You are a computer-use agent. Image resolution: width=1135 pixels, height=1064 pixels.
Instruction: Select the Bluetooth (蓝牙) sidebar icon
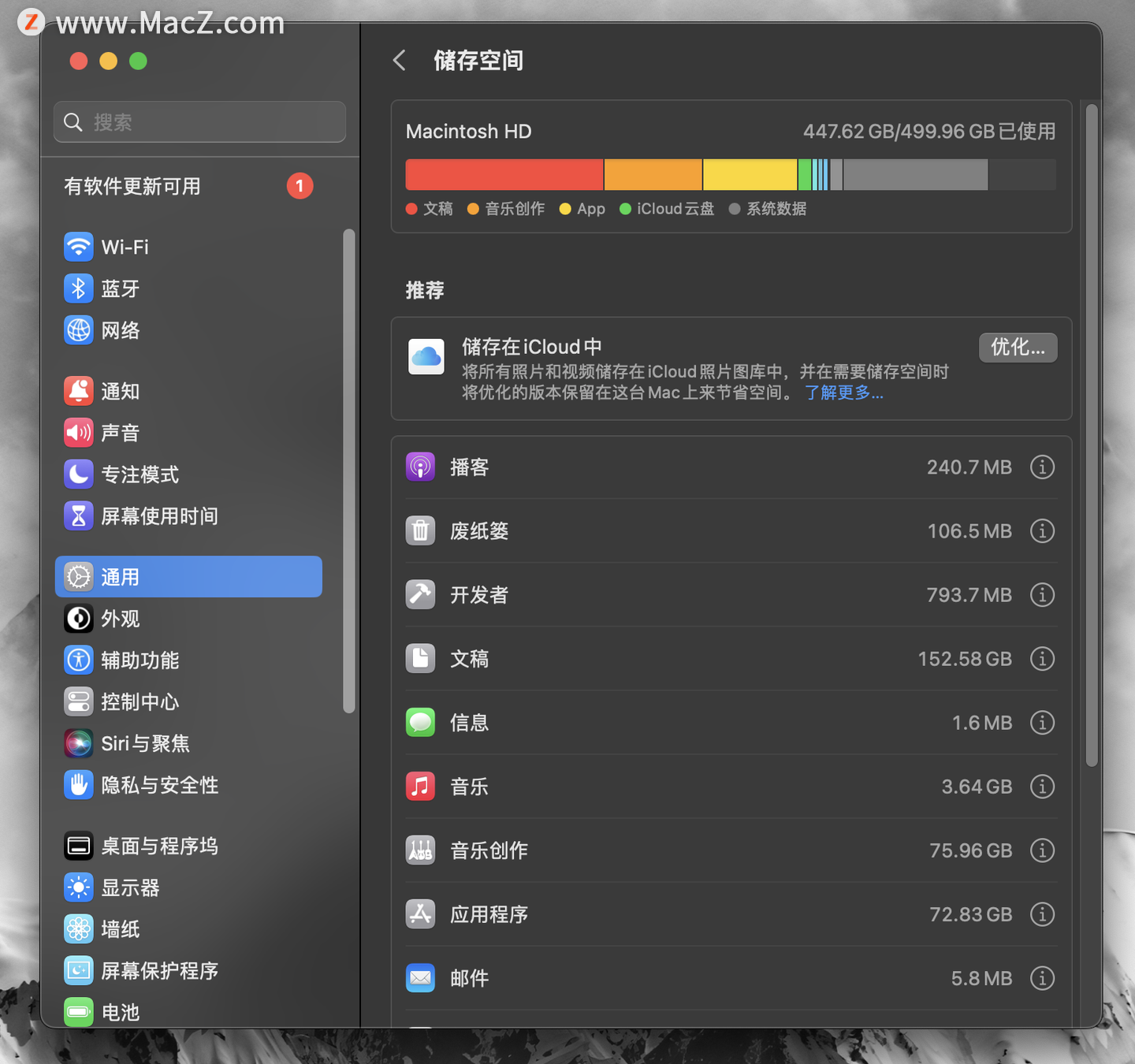(78, 288)
